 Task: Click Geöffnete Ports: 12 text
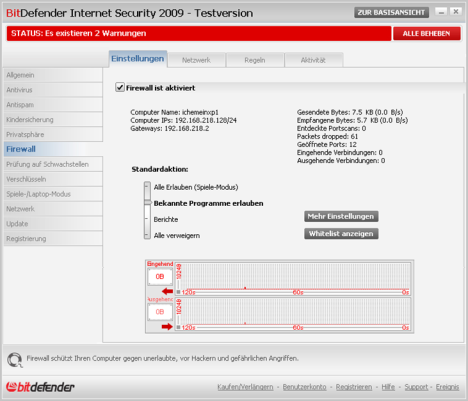(x=327, y=144)
